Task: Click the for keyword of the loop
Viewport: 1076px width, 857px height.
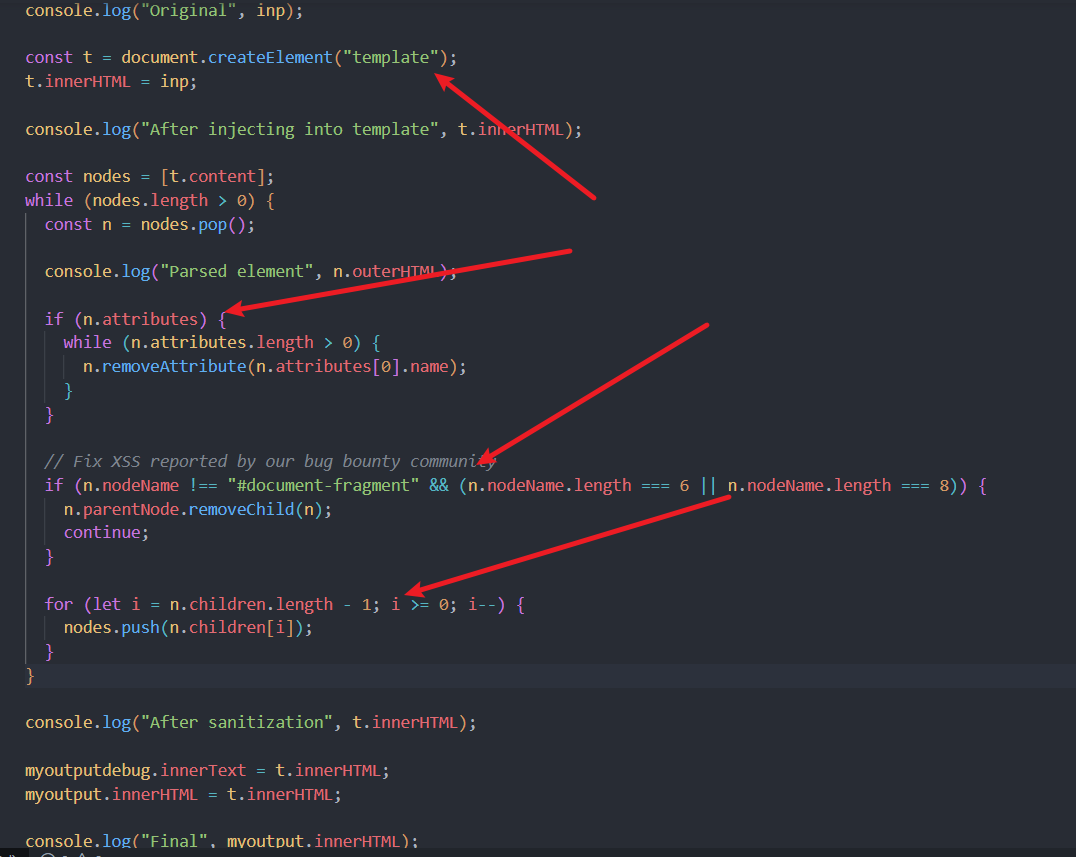Action: click(x=58, y=604)
